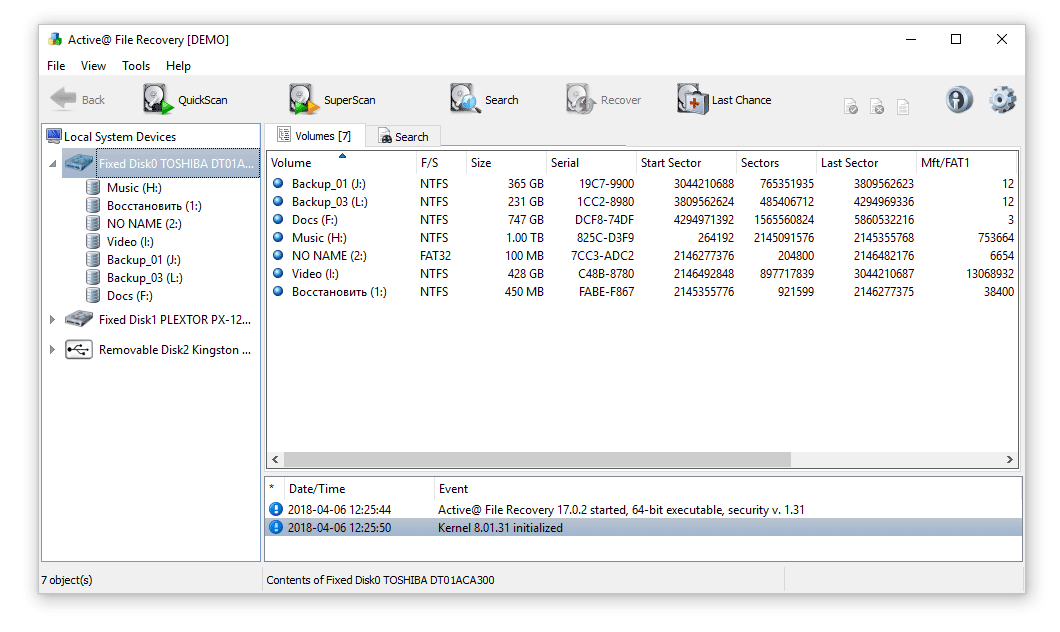Open the Search tool in toolbar
This screenshot has height=632, width=1060.
484,99
